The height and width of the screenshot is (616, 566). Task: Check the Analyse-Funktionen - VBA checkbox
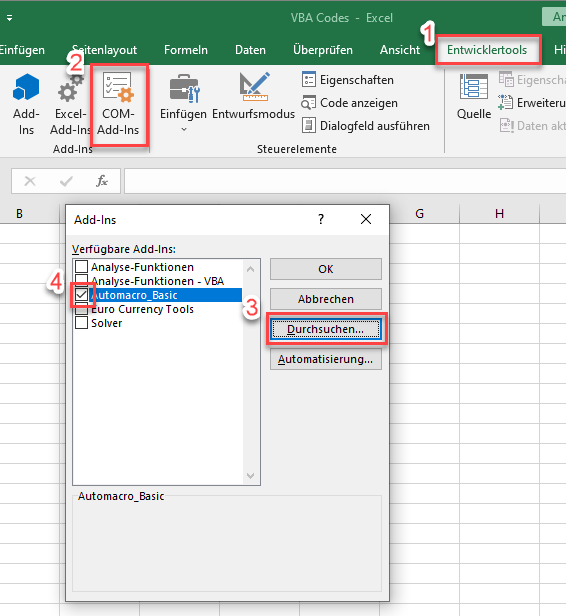[81, 280]
